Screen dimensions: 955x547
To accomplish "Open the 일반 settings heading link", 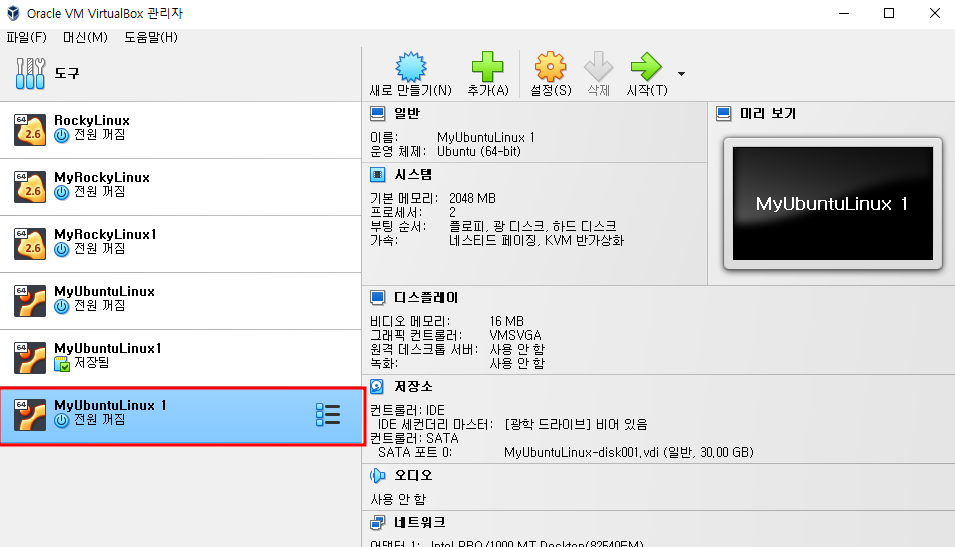I will coord(407,113).
